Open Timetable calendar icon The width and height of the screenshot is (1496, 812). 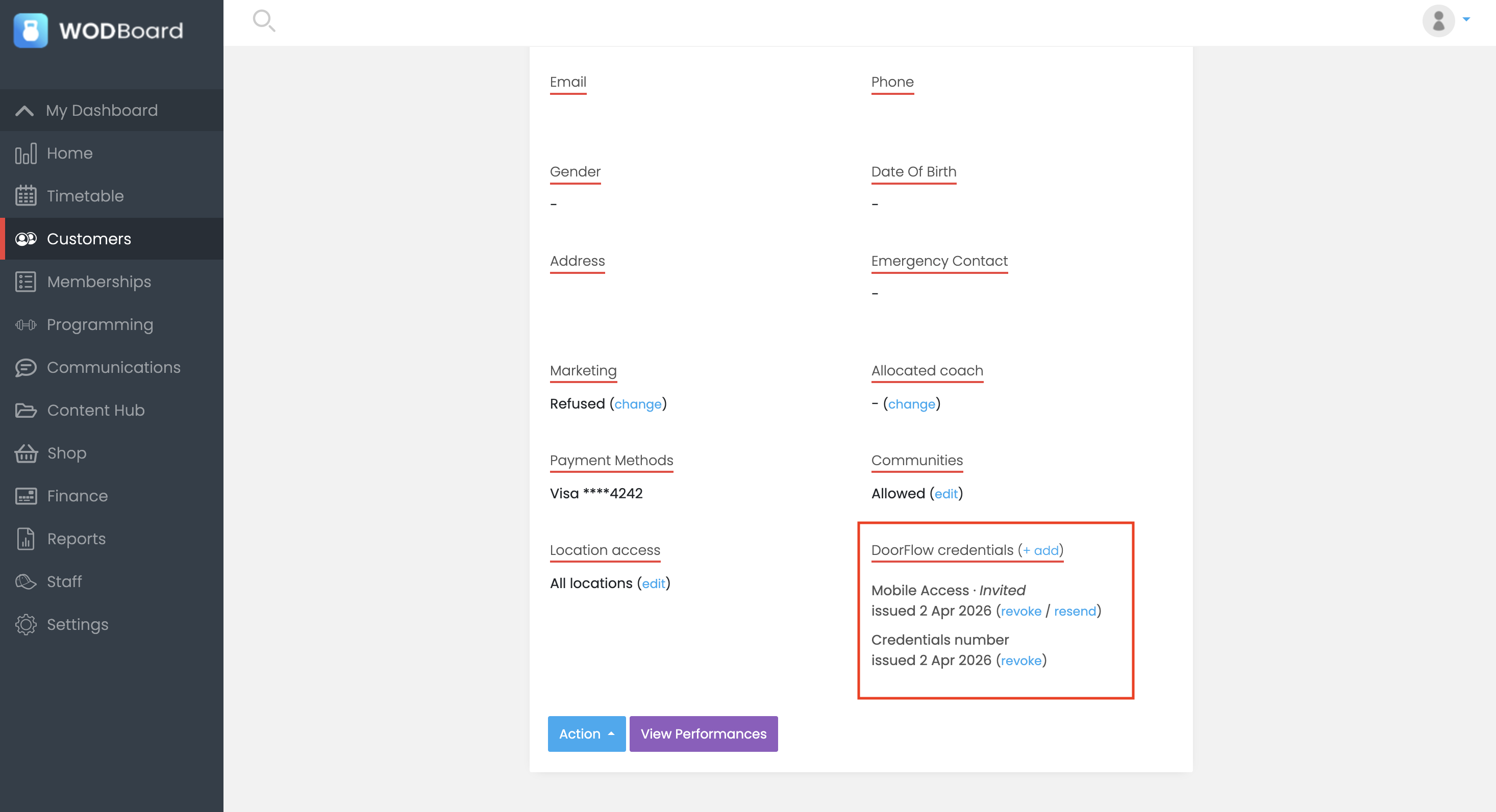26,196
